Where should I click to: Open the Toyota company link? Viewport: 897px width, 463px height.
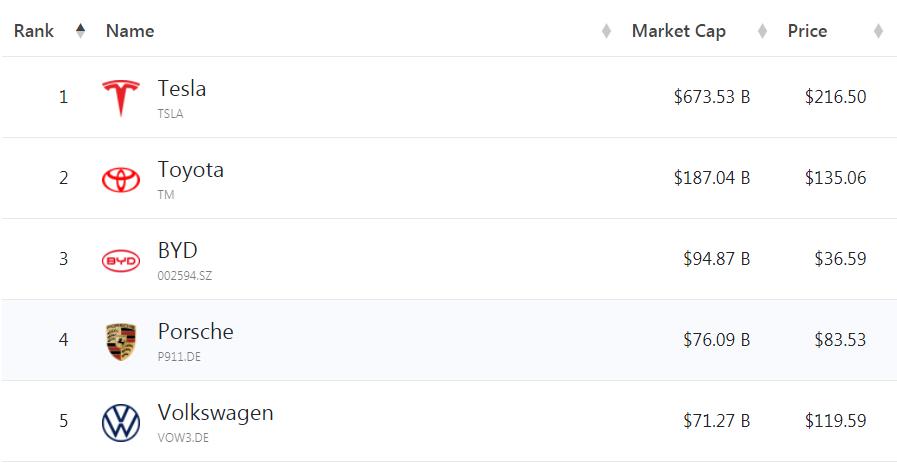190,170
